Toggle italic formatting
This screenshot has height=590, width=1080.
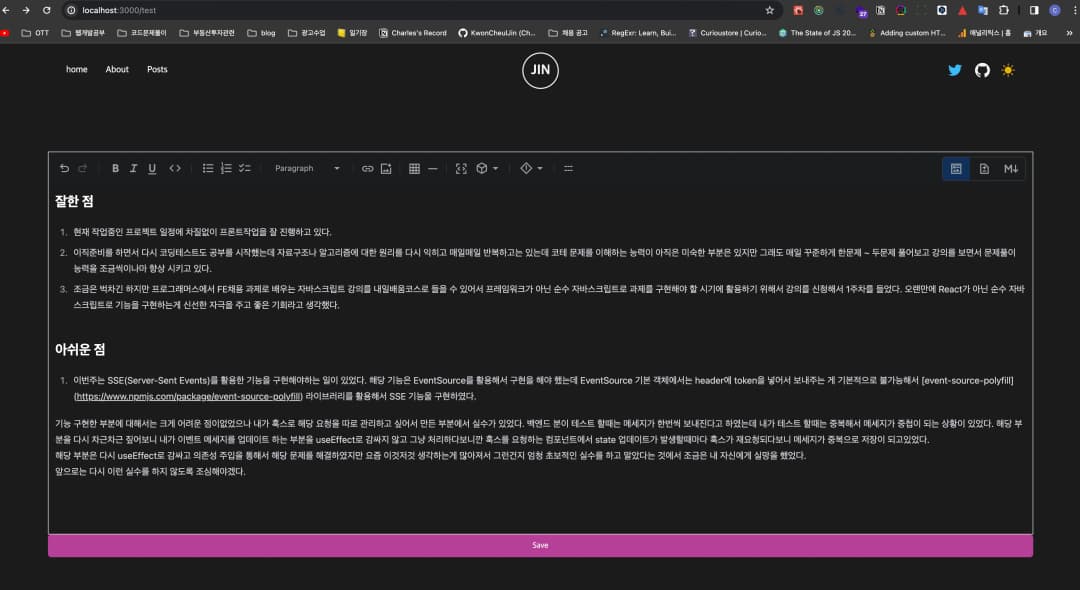tap(134, 169)
